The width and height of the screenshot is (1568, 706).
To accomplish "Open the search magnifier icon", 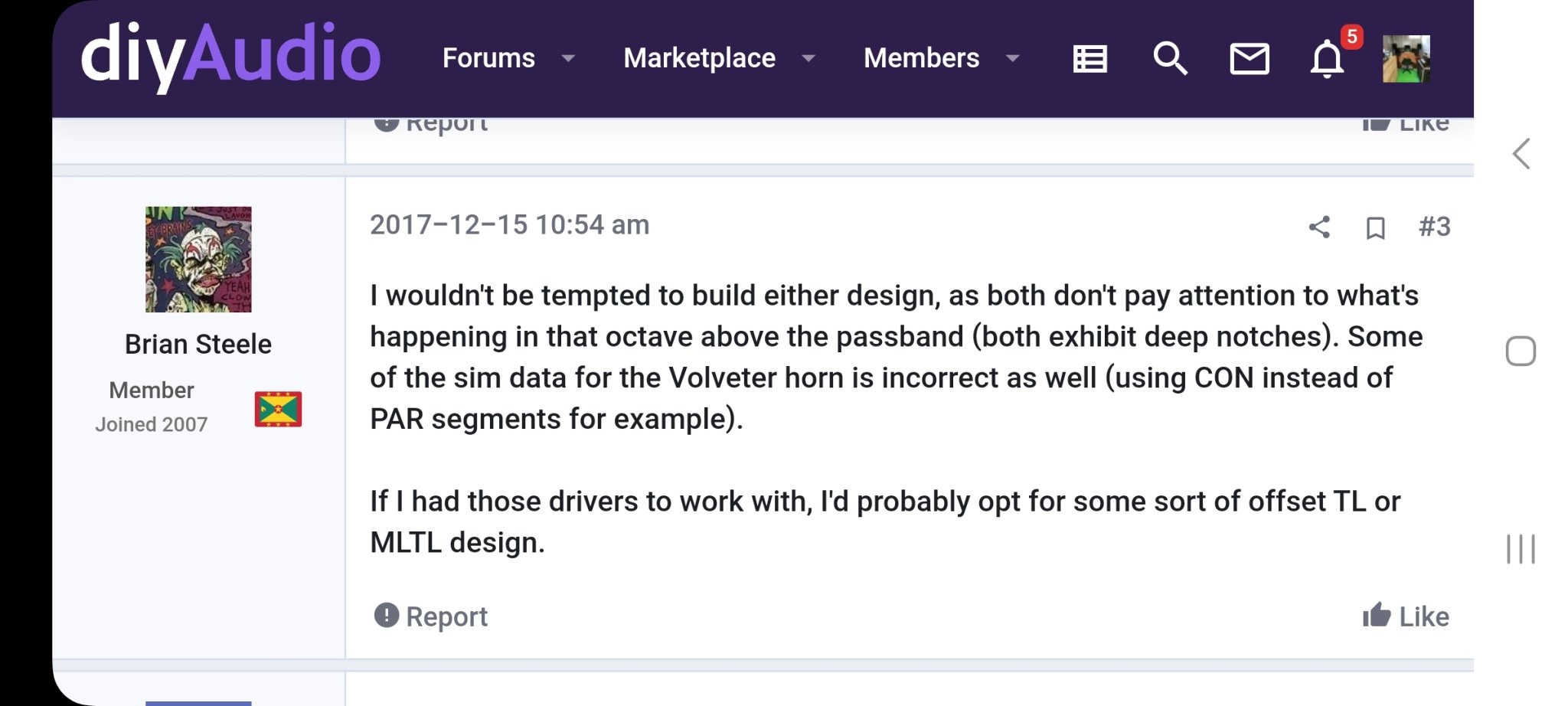I will point(1170,58).
